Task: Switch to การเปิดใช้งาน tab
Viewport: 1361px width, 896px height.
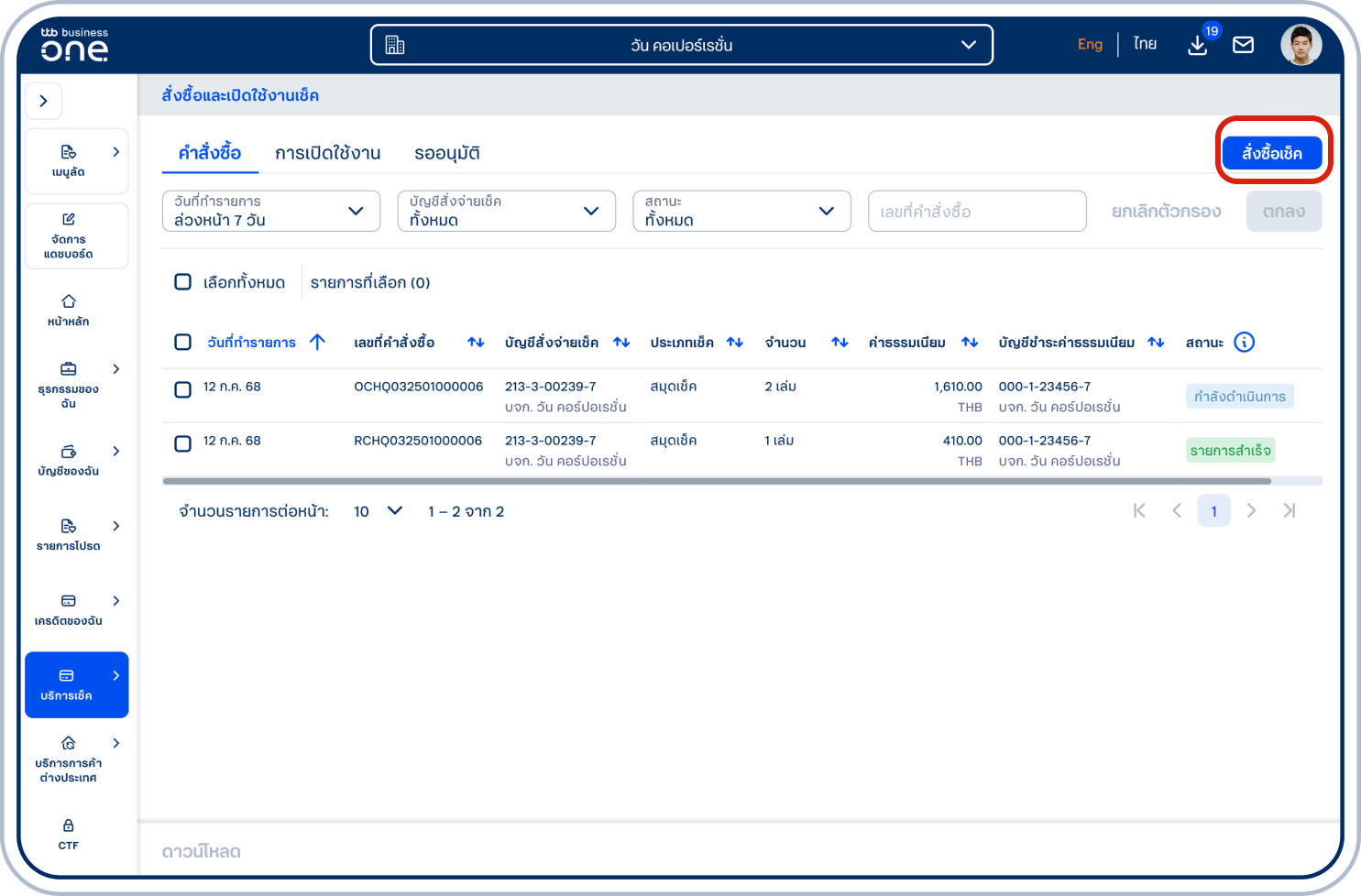Action: pos(327,153)
